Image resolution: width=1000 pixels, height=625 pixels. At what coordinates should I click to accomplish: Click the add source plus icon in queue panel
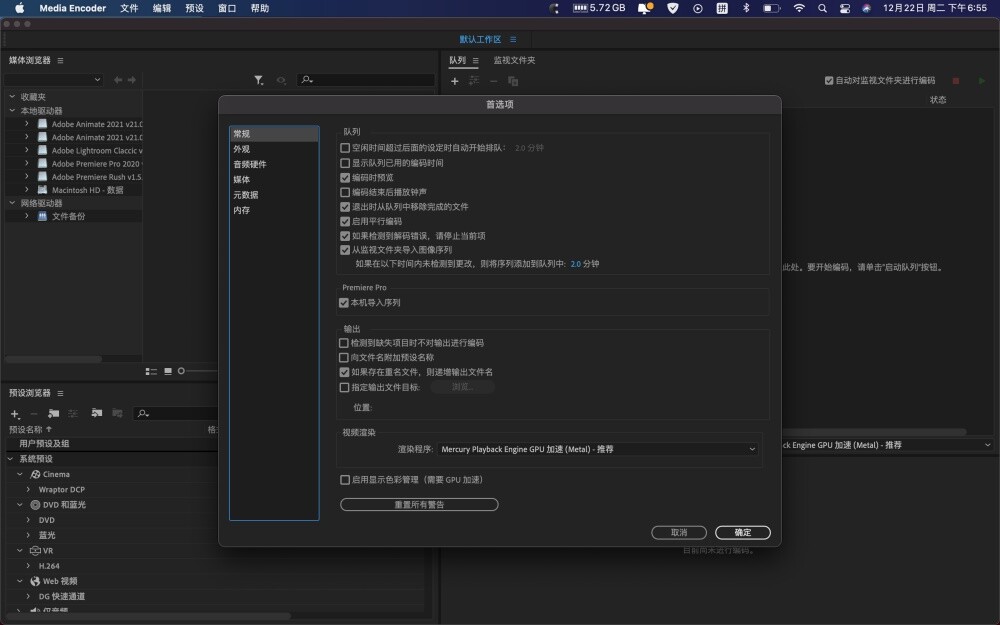(x=455, y=81)
